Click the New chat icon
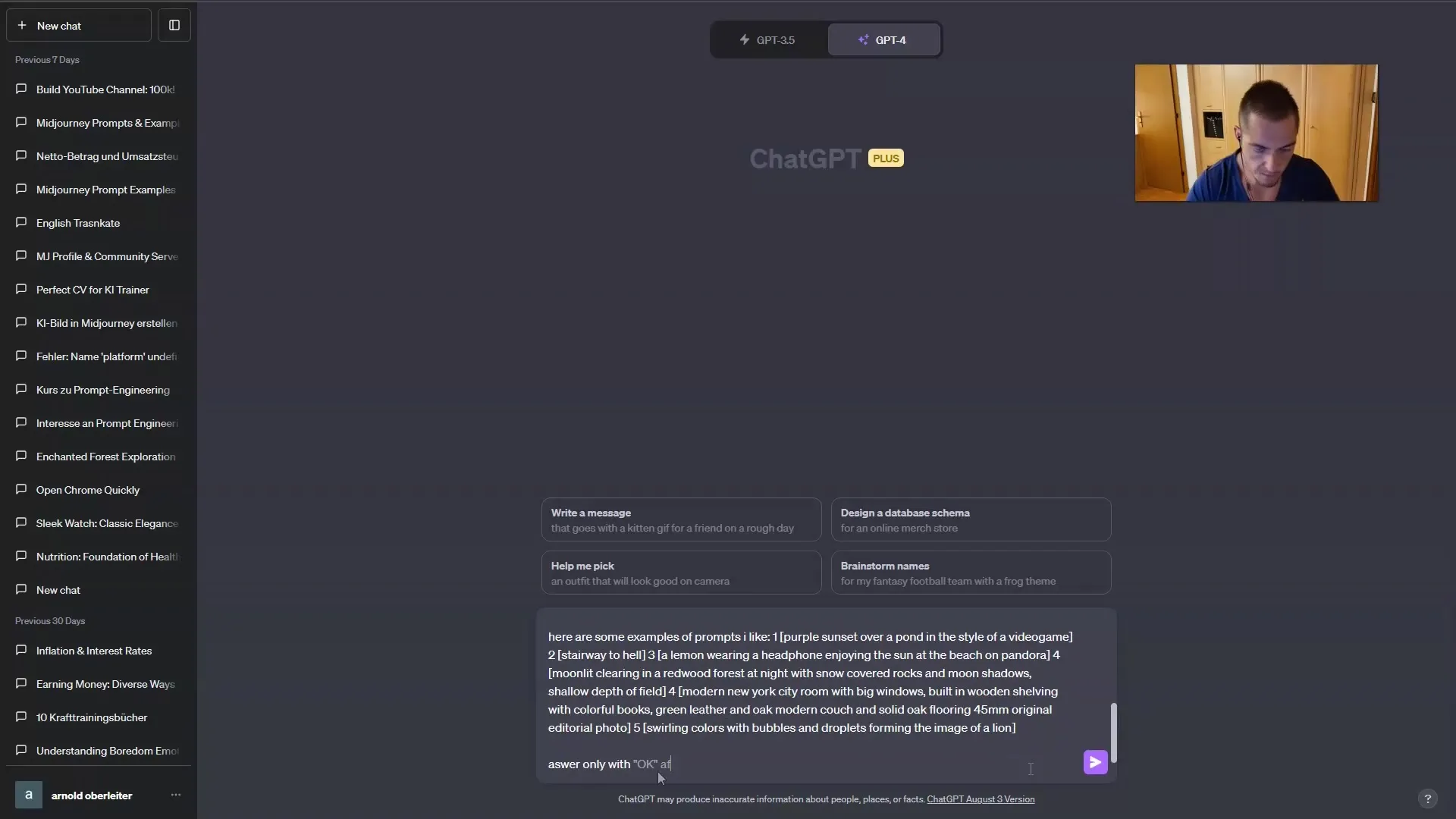Screen dimensions: 1456x819 pos(19,25)
